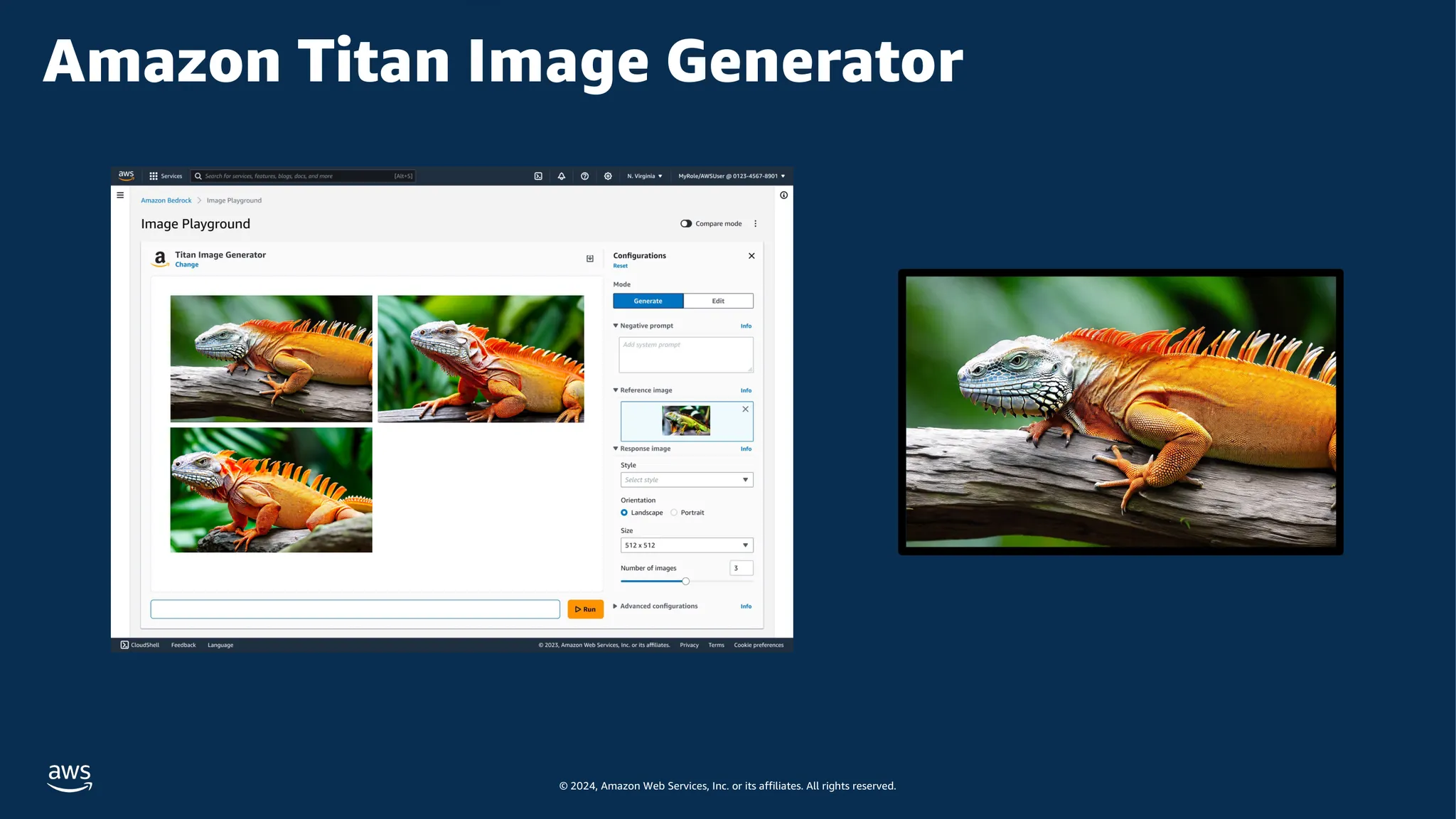Select the Generate mode tab
1456x819 pixels.
(648, 301)
